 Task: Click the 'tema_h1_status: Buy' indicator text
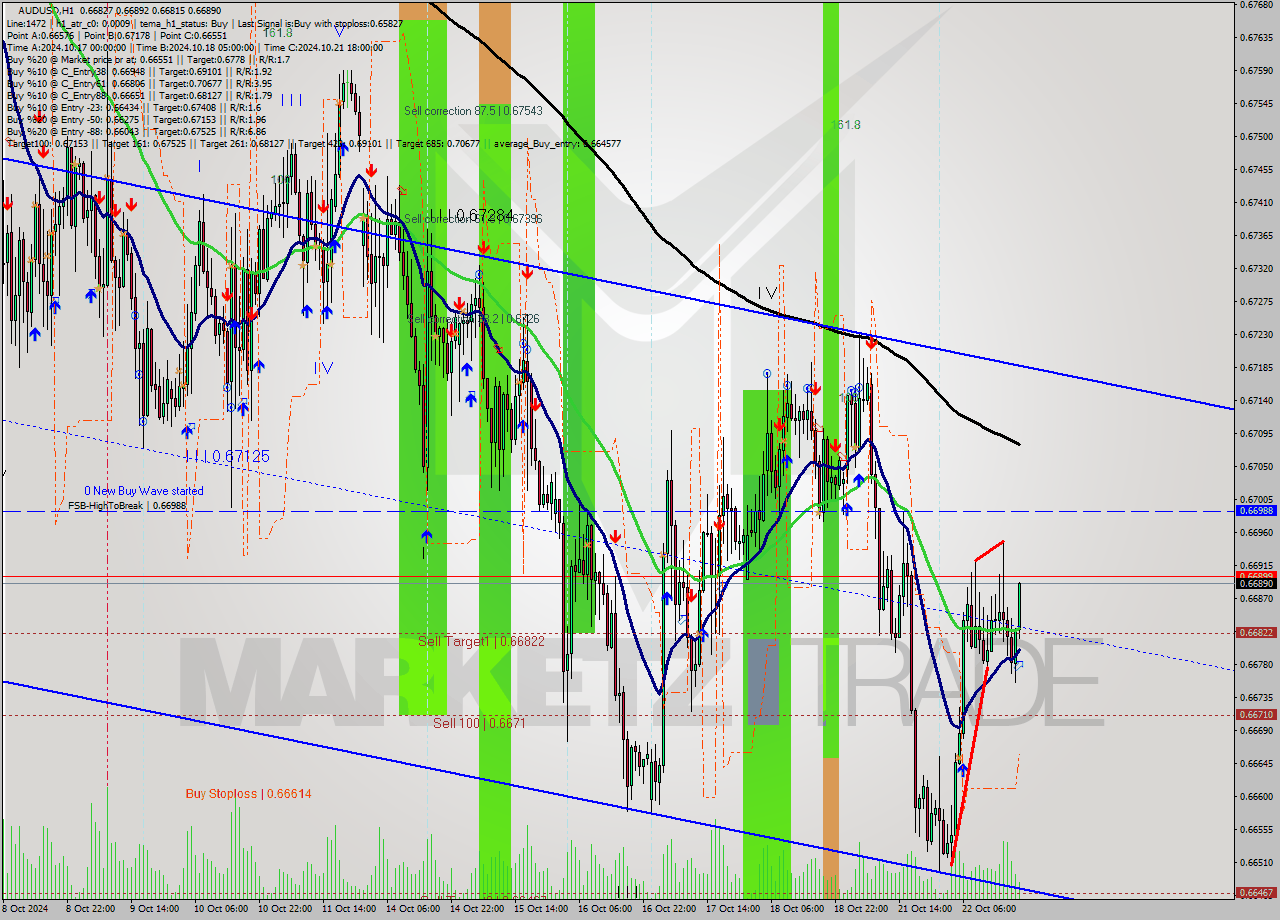[183, 22]
